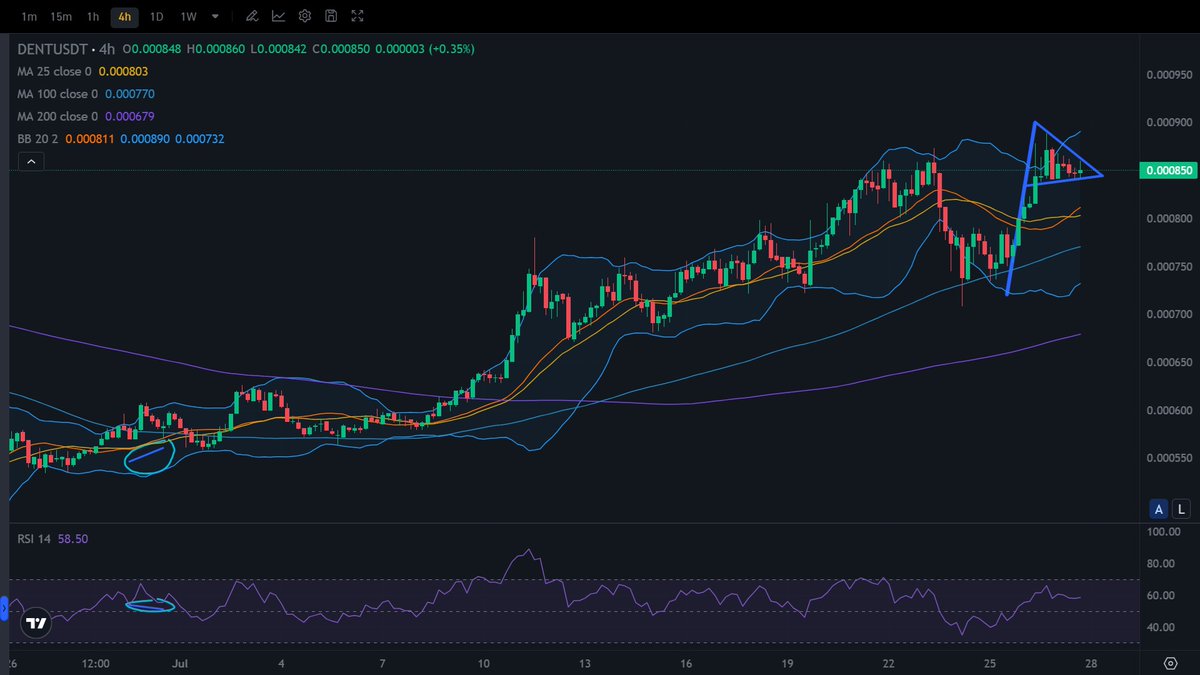Viewport: 1200px width, 675px height.
Task: Switch to the 1D timeframe
Action: pos(156,16)
